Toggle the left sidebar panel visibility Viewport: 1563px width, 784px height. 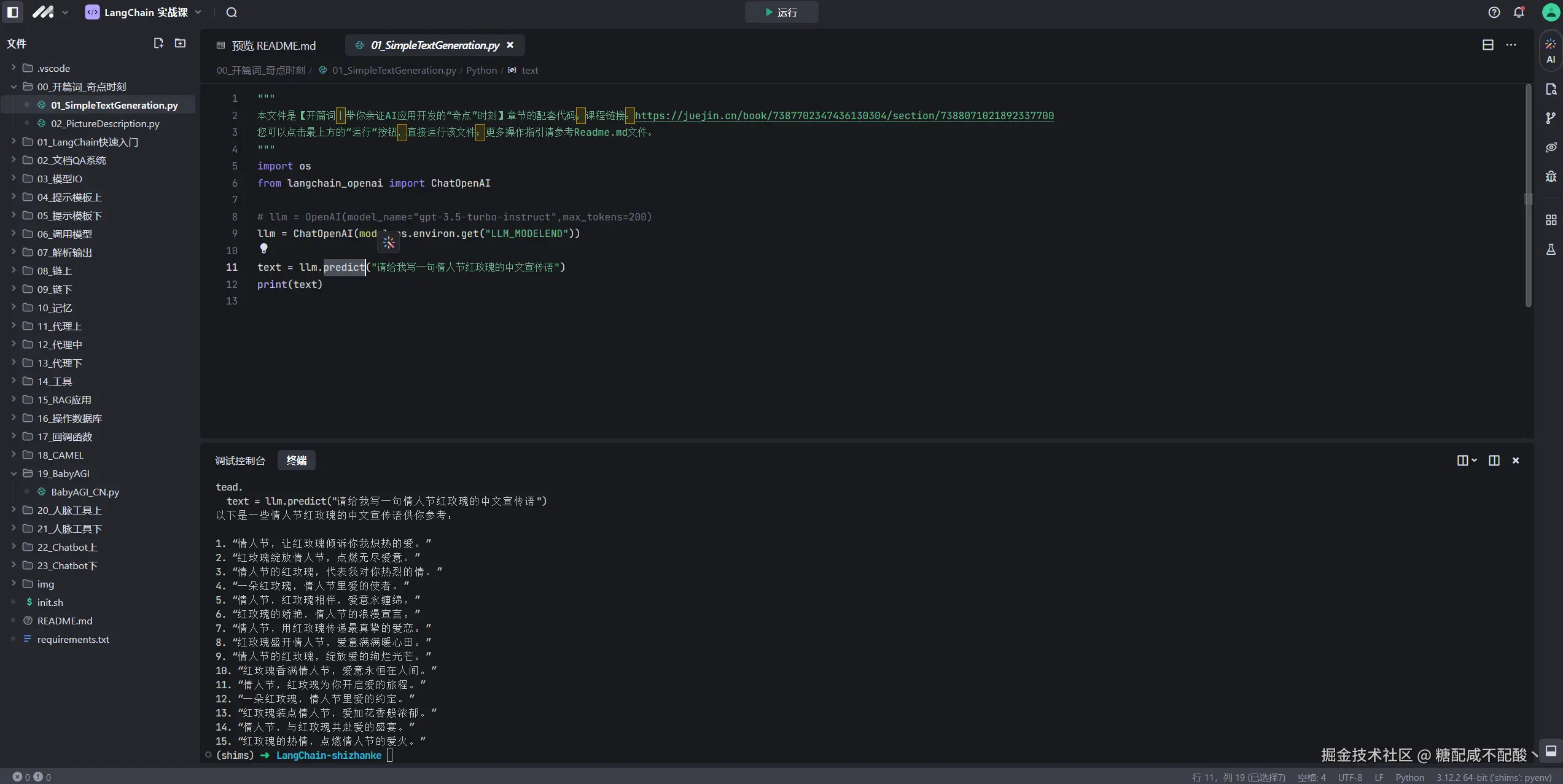[12, 12]
